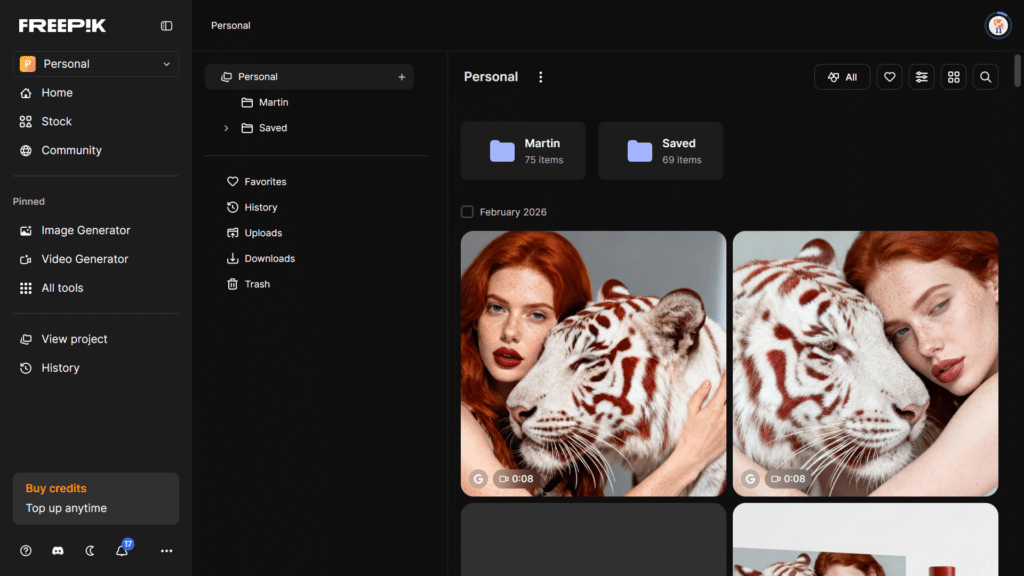The image size is (1024, 576).
Task: Open the Saved folder card
Action: pyautogui.click(x=660, y=151)
